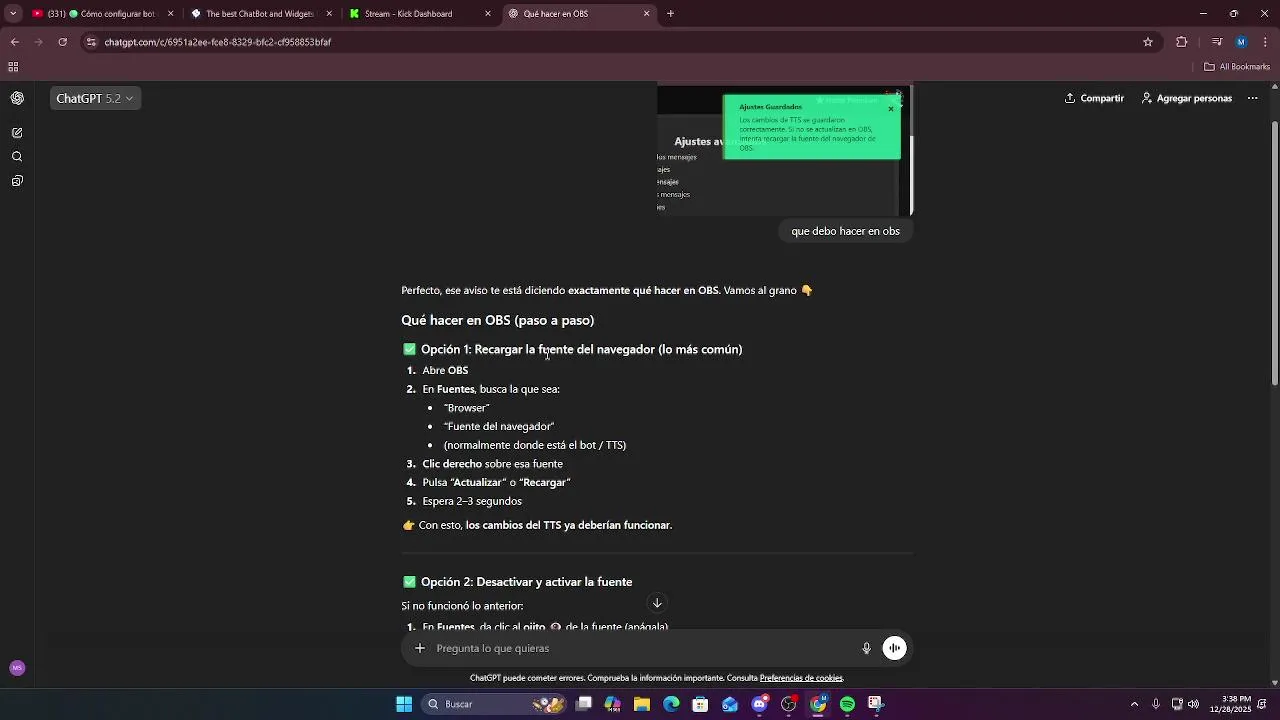
Task: Open the All Bookmarks folder
Action: click(x=1237, y=67)
